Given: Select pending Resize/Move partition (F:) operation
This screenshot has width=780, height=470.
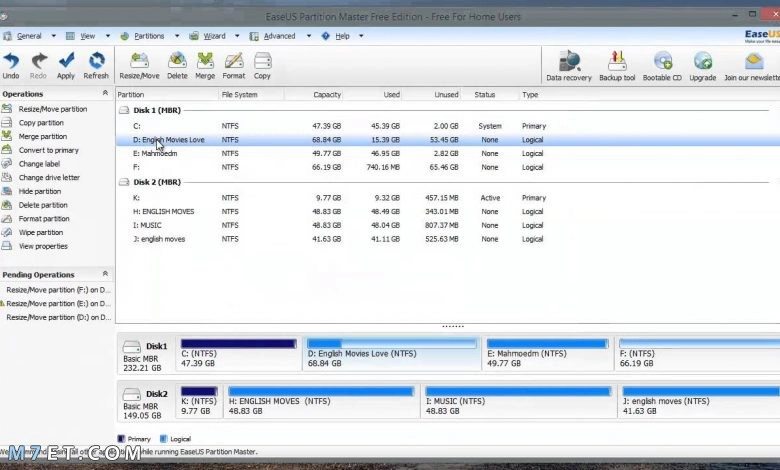Looking at the screenshot, I should pos(58,289).
